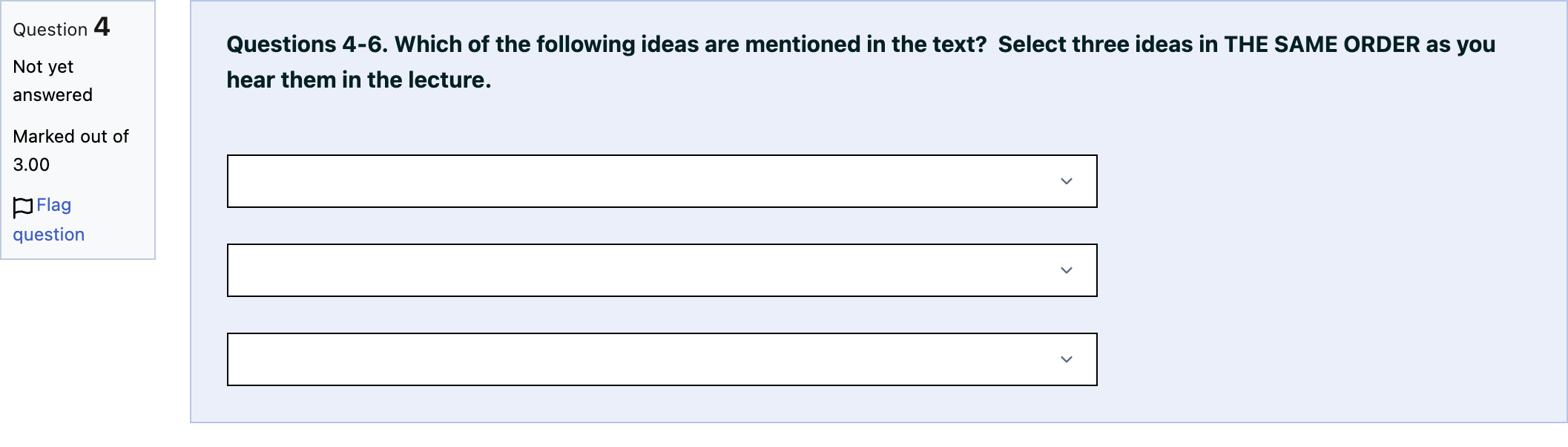Click the 'Marked out of' label

71,137
